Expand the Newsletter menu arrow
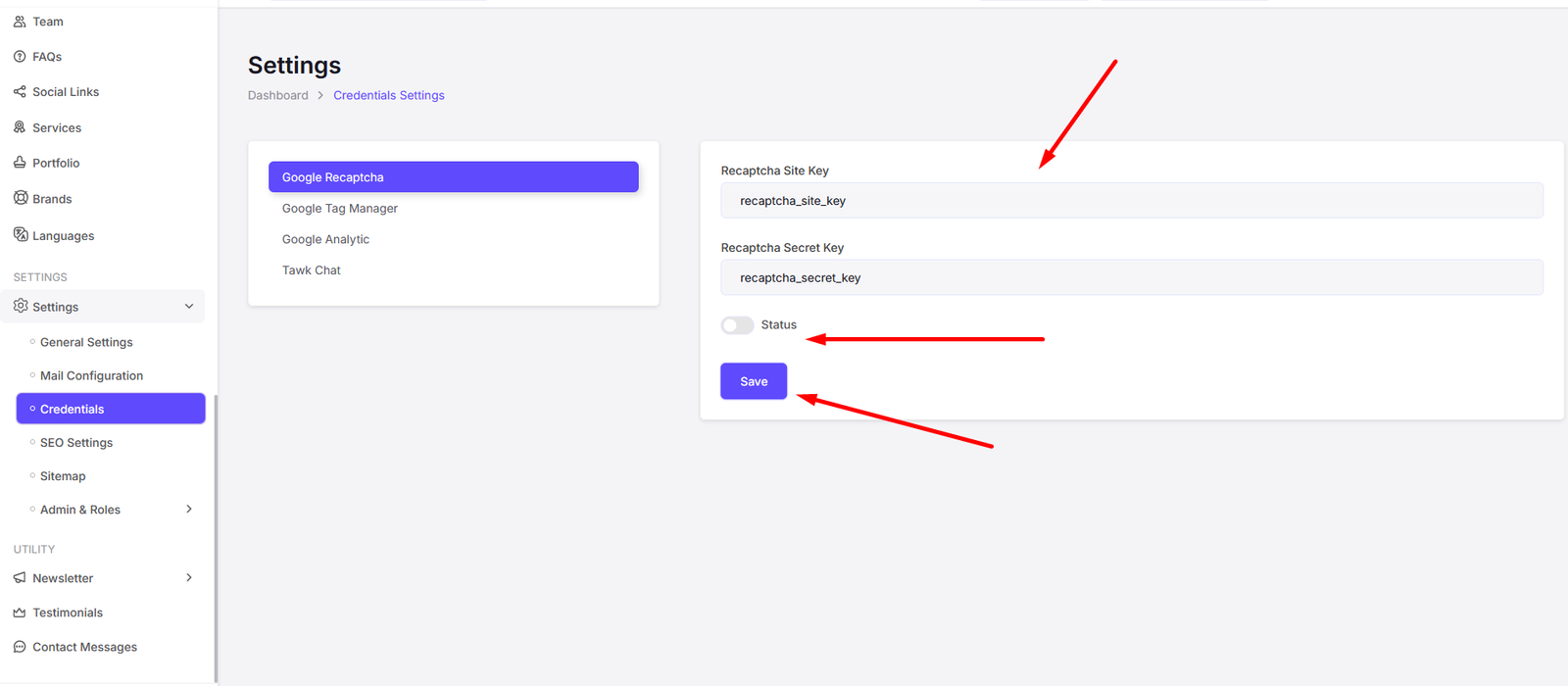This screenshot has height=686, width=1568. coord(189,578)
